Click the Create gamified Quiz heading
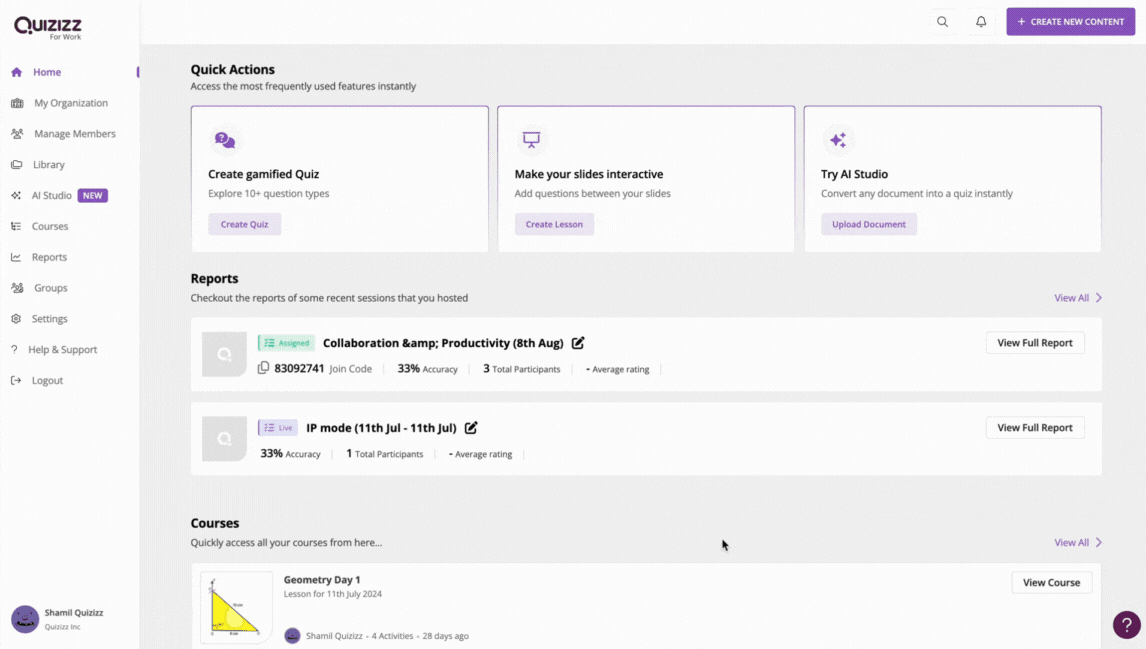 click(x=263, y=174)
